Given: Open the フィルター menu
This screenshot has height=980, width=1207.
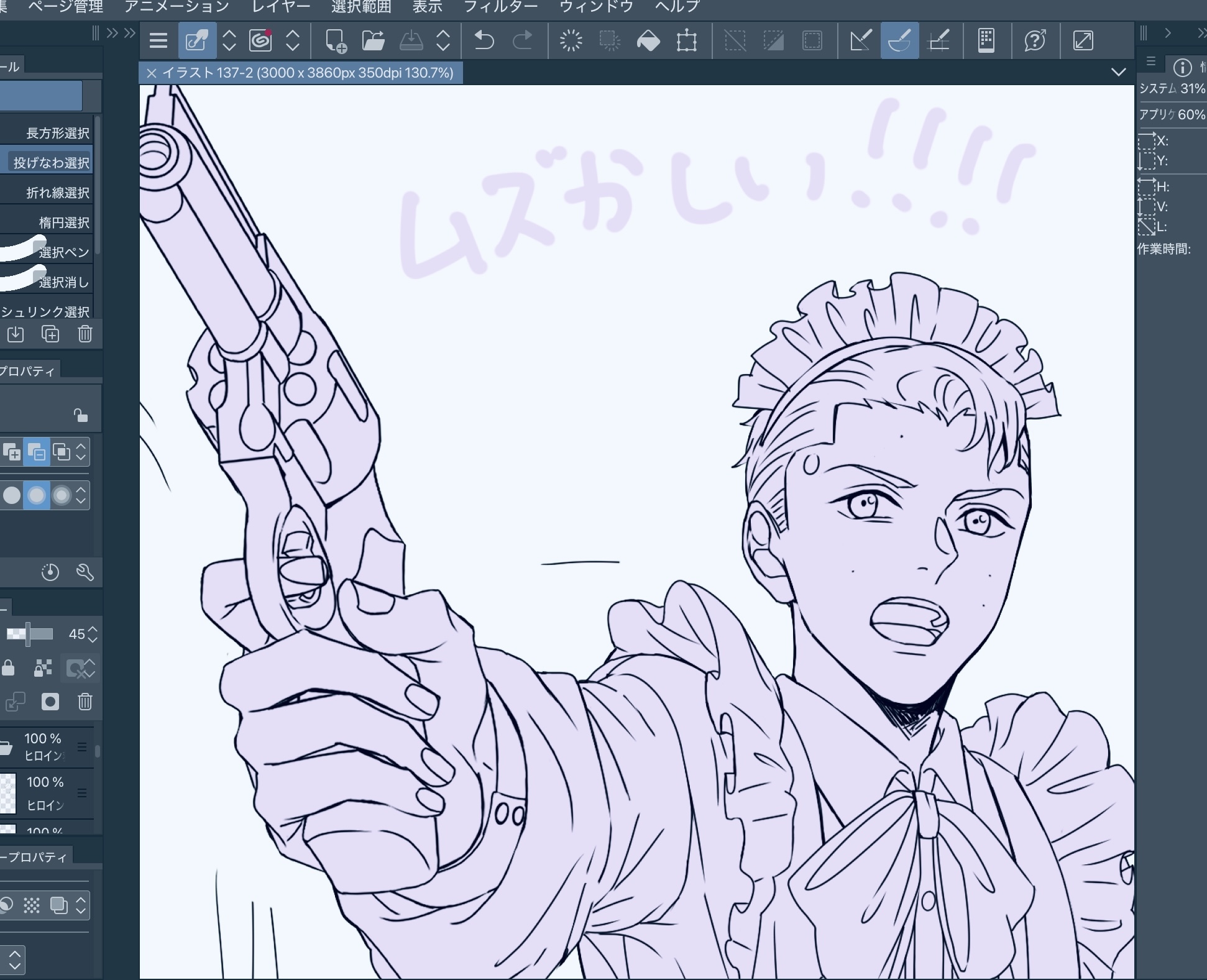Looking at the screenshot, I should tap(500, 6).
